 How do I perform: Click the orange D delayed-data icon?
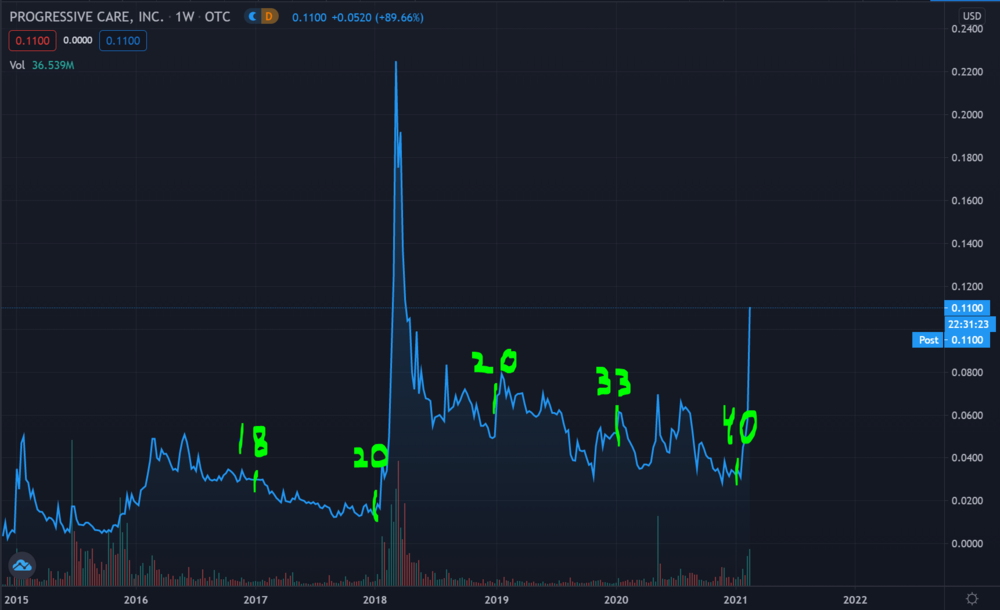tap(269, 17)
